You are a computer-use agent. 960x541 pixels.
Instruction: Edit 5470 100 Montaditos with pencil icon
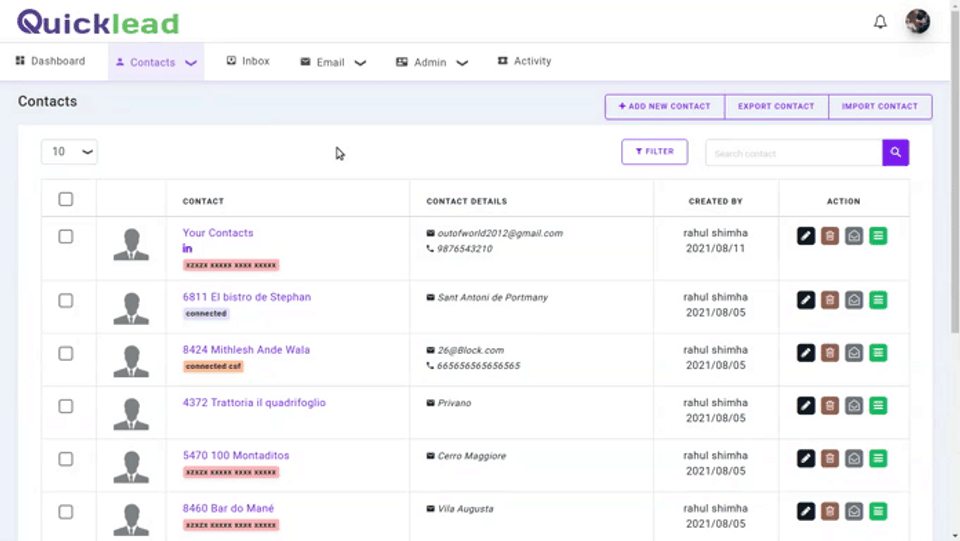pyautogui.click(x=806, y=458)
